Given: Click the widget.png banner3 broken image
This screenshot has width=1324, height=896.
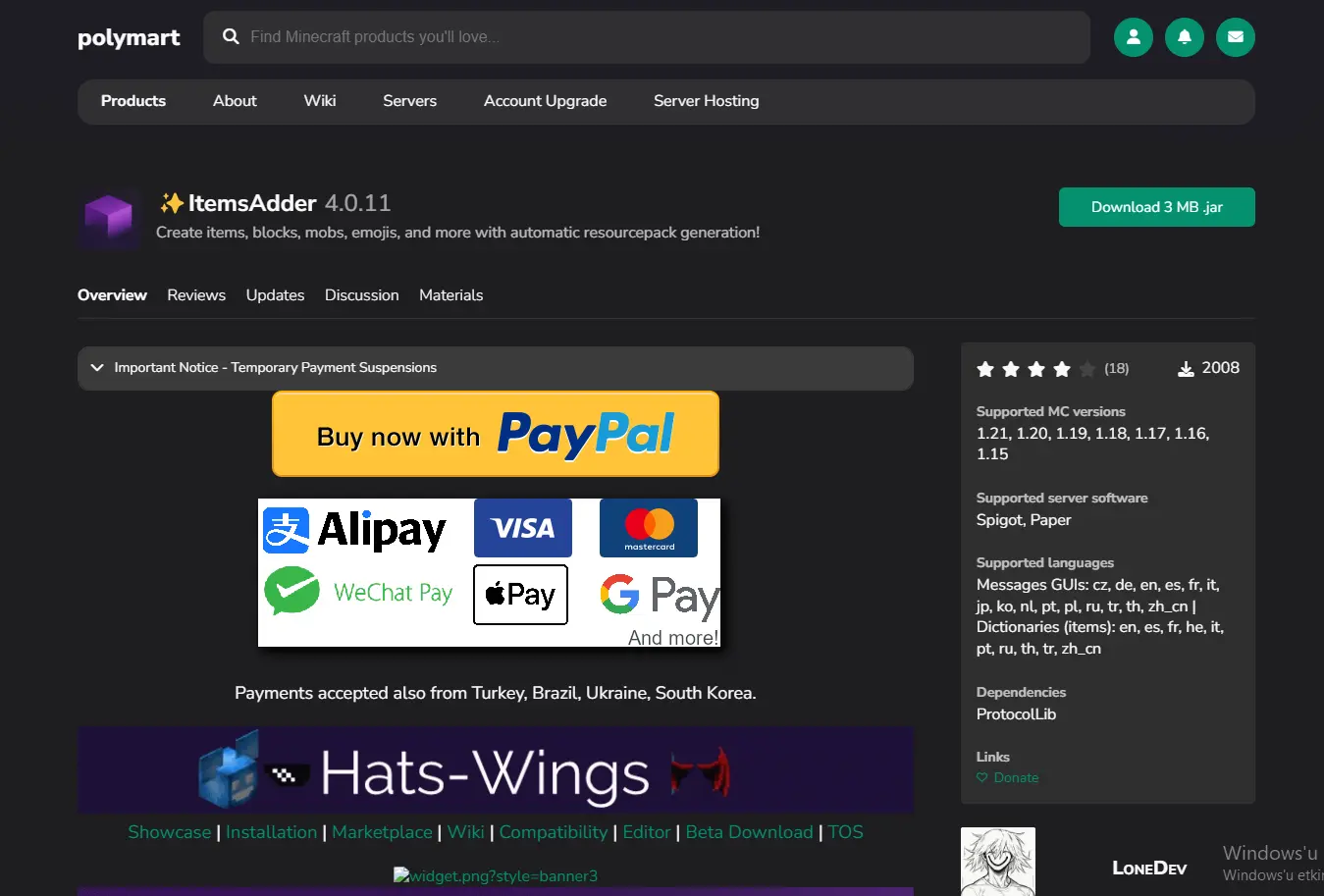Looking at the screenshot, I should (x=496, y=875).
